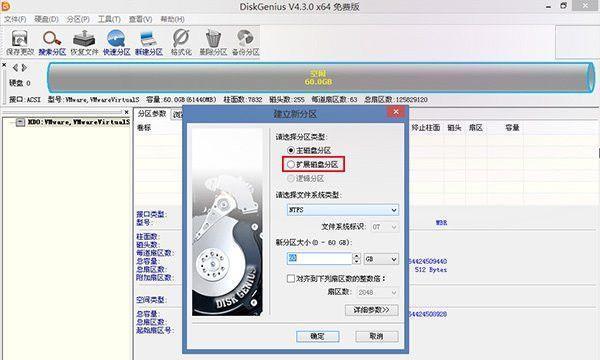Enable align to sector multiple checkbox
600x360 pixels.
pos(291,279)
